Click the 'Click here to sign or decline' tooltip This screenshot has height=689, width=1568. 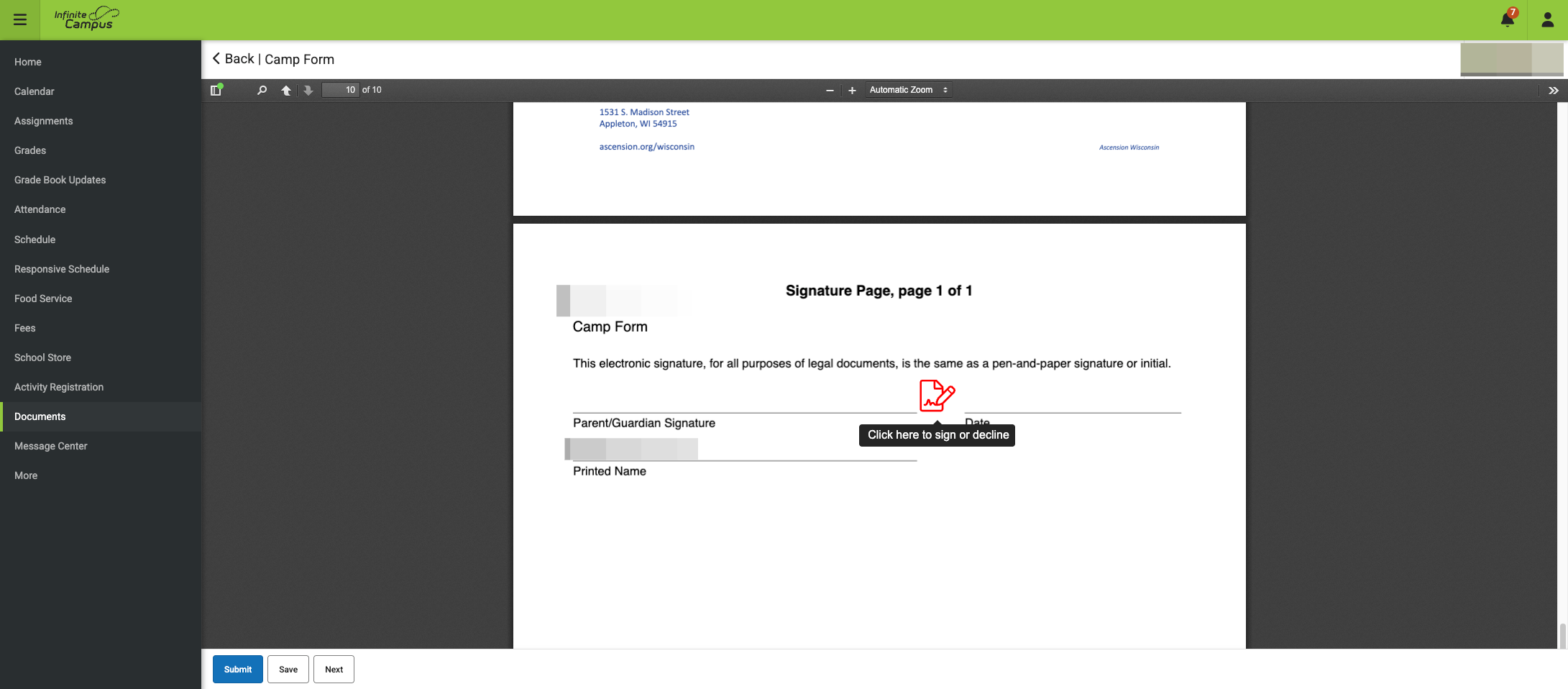click(937, 435)
